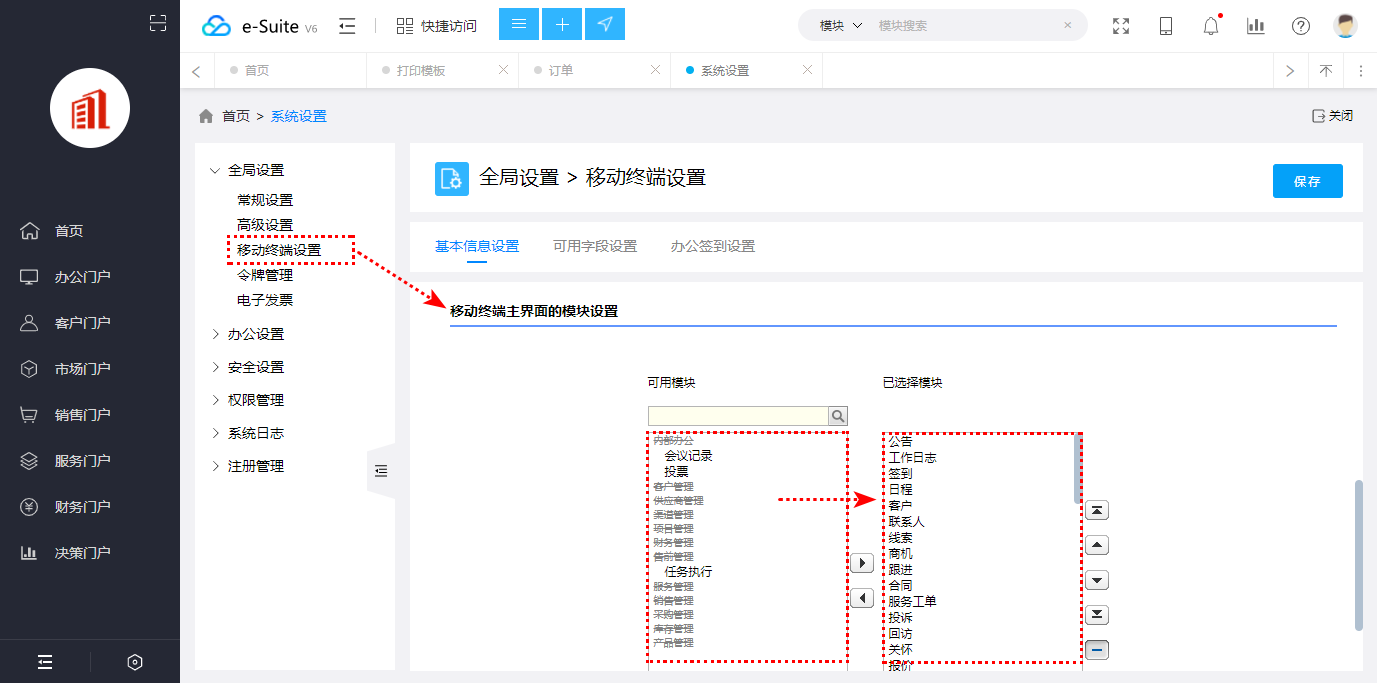Viewport: 1377px width, 683px height.
Task: Click right arrow to move module to 已选择模块
Action: tap(862, 562)
